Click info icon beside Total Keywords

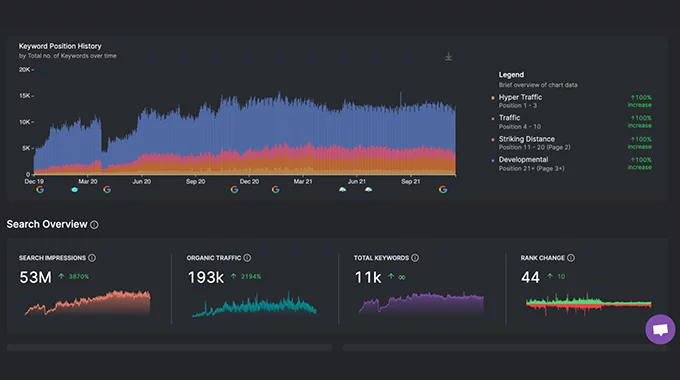pos(415,258)
